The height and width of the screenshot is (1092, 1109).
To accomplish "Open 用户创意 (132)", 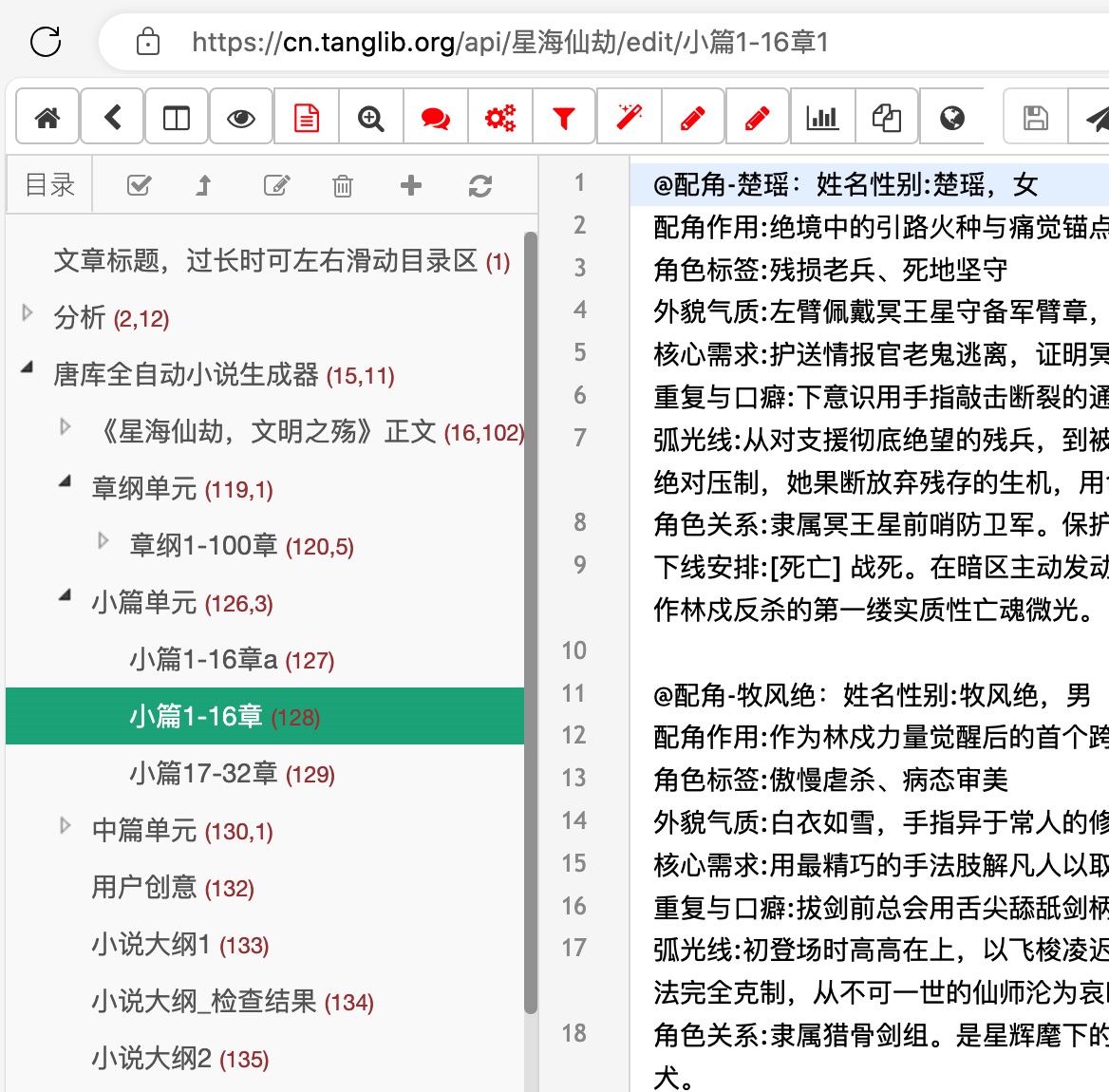I will tap(173, 887).
